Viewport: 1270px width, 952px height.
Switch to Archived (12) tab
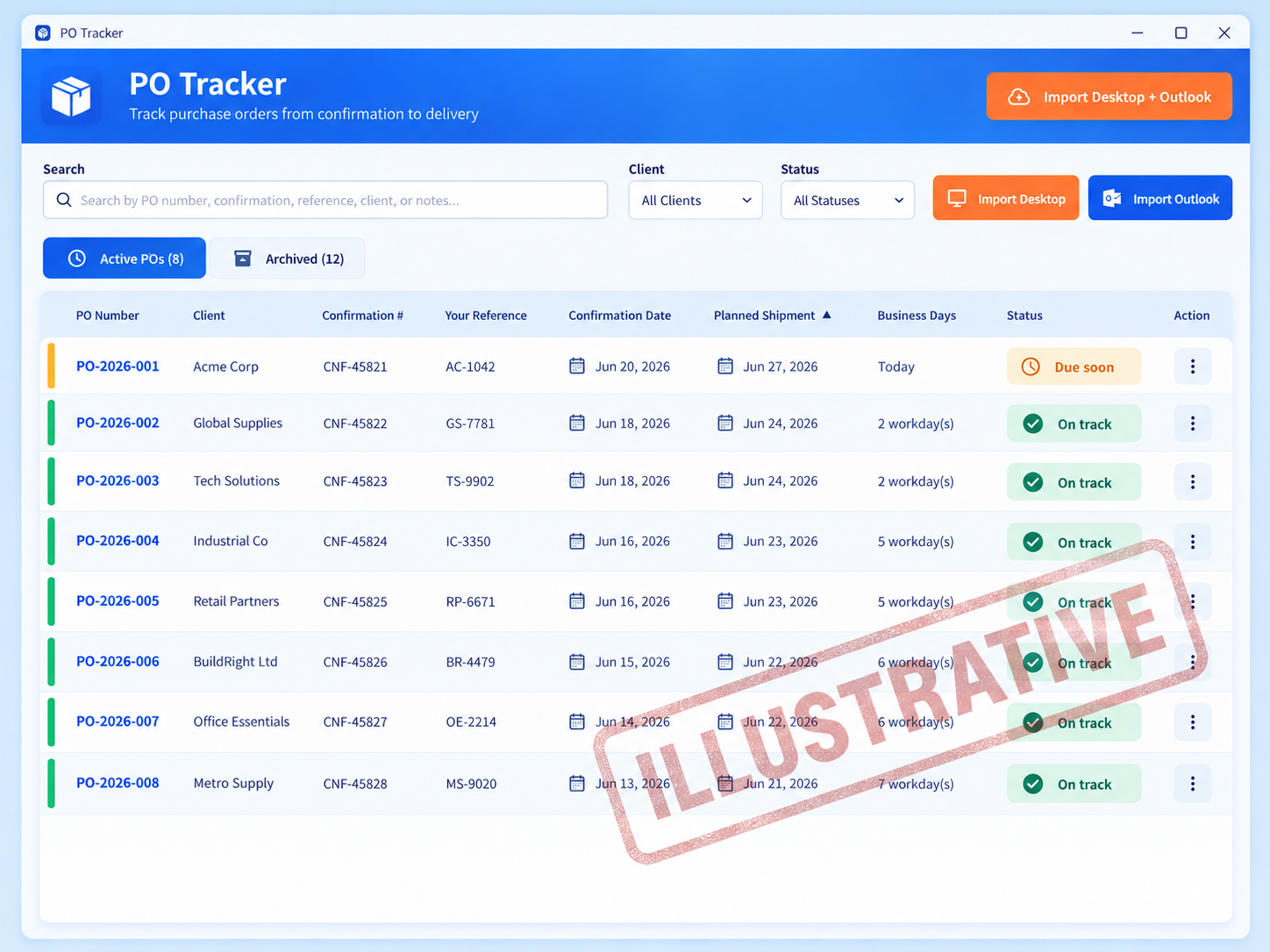[x=288, y=259]
